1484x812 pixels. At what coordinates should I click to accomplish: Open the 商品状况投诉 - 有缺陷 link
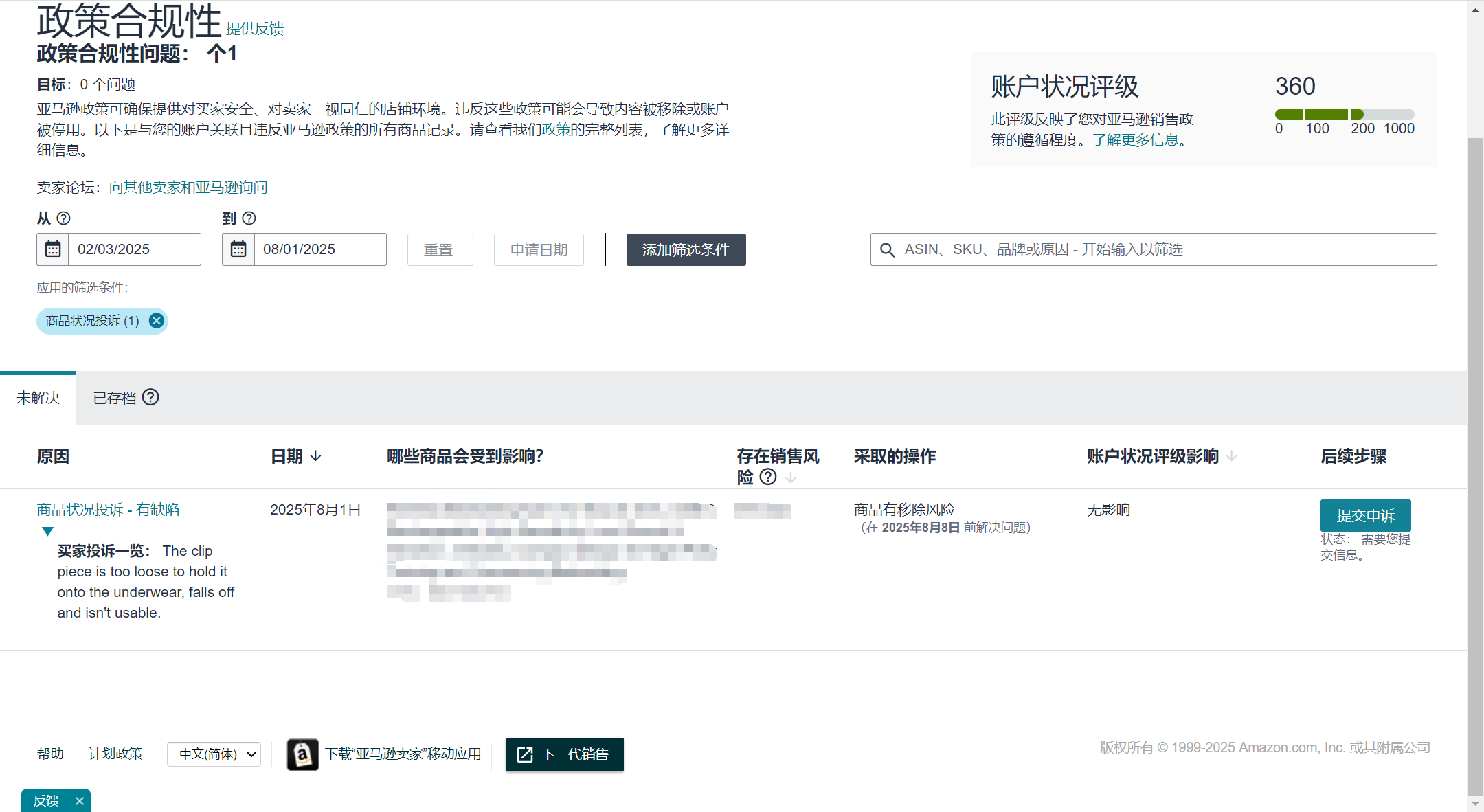108,510
